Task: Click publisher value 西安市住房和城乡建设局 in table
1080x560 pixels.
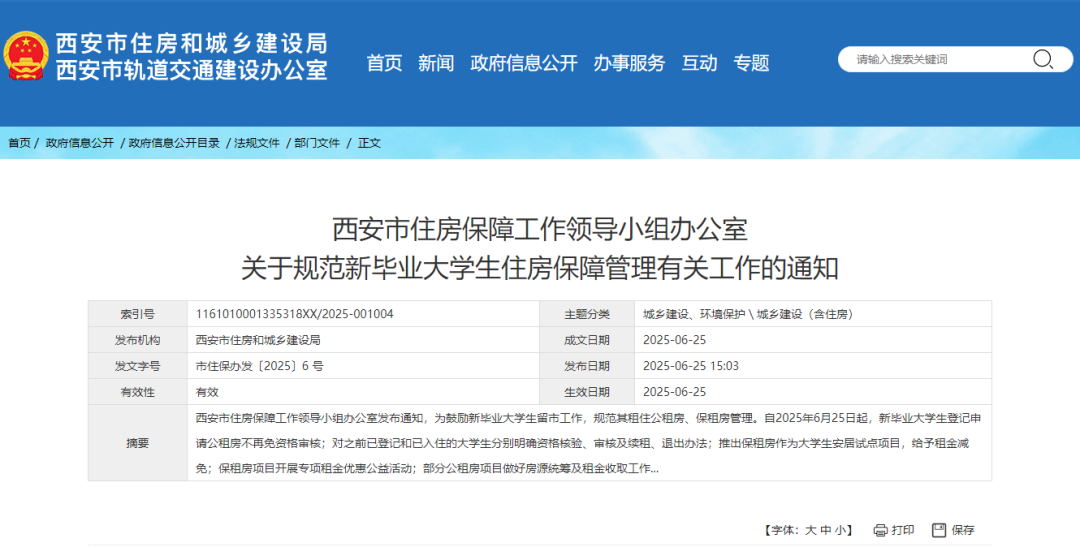Action: [x=258, y=340]
